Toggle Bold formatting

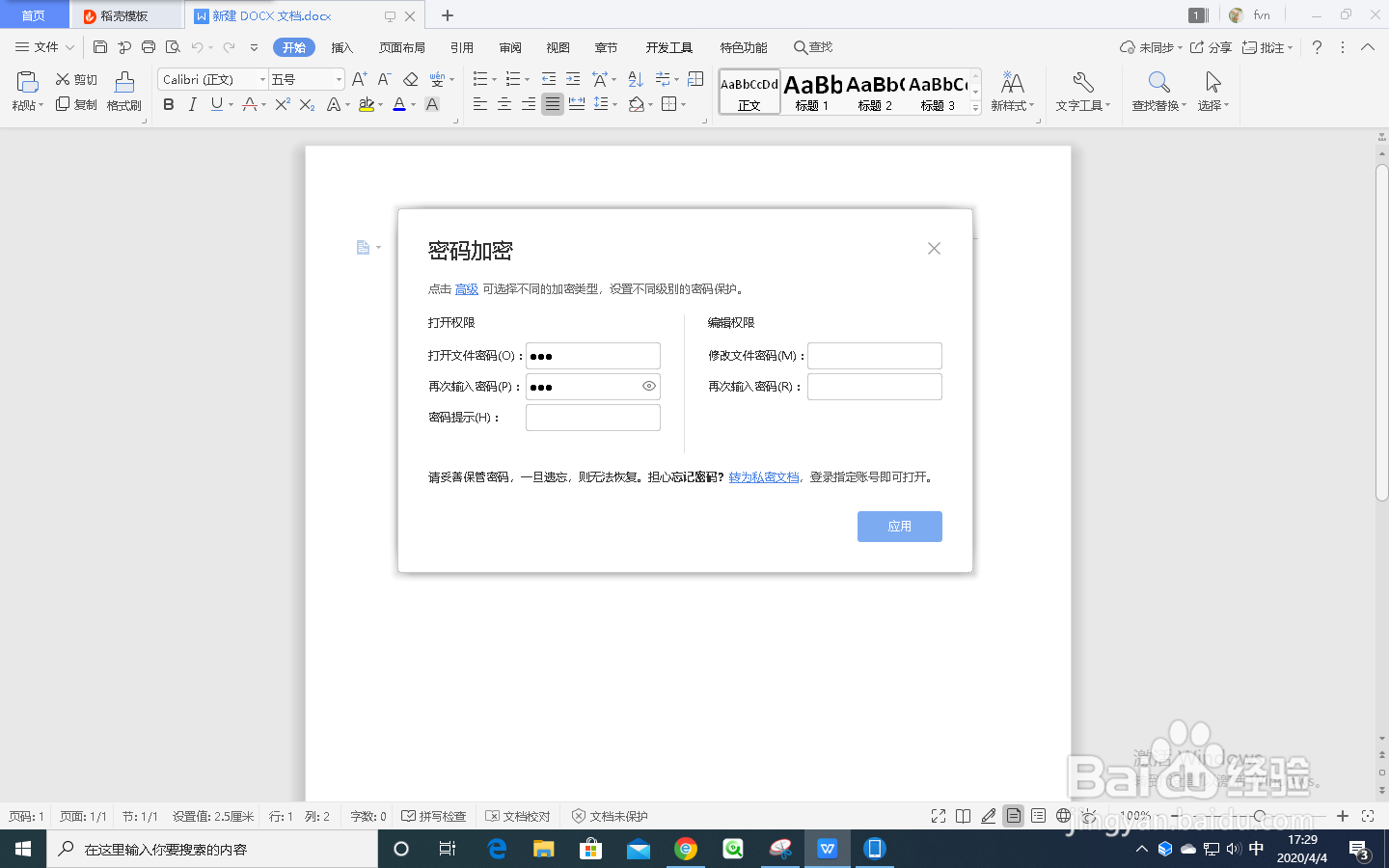click(x=169, y=104)
